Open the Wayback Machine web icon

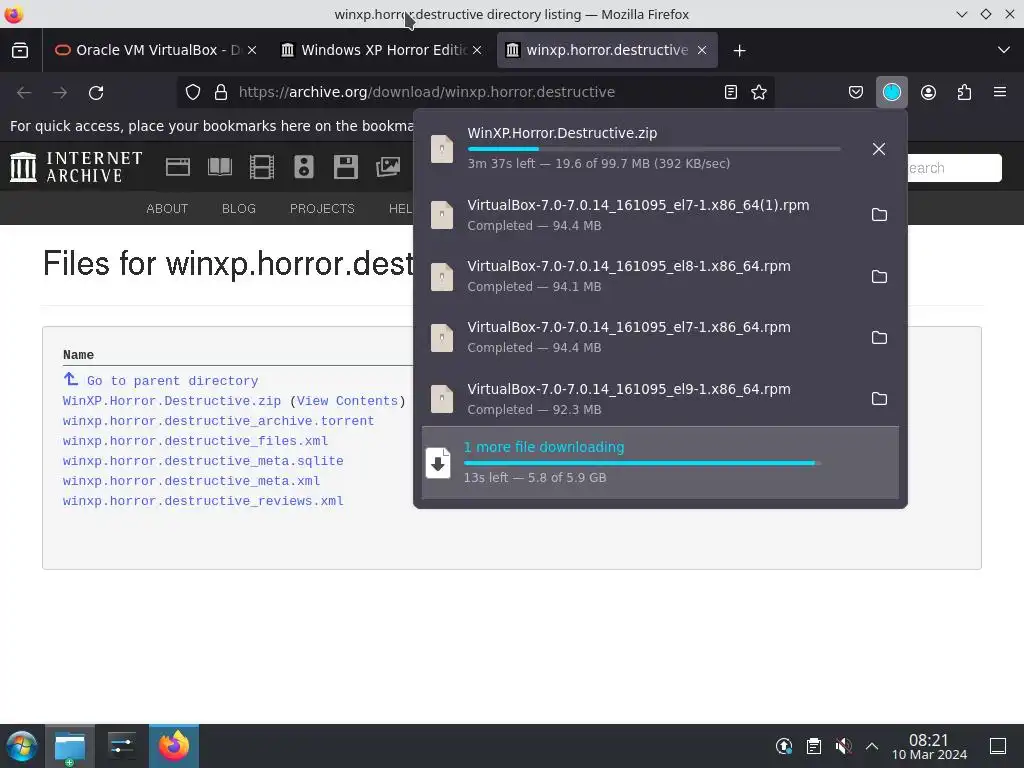coord(178,167)
